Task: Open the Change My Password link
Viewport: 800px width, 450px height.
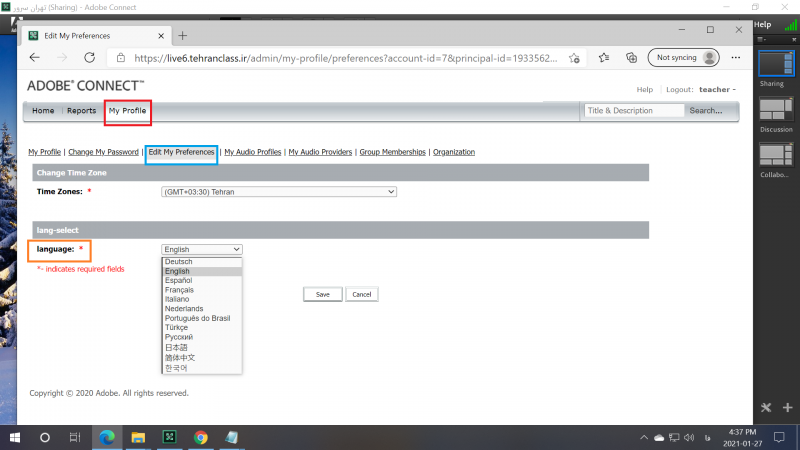Action: tap(103, 152)
